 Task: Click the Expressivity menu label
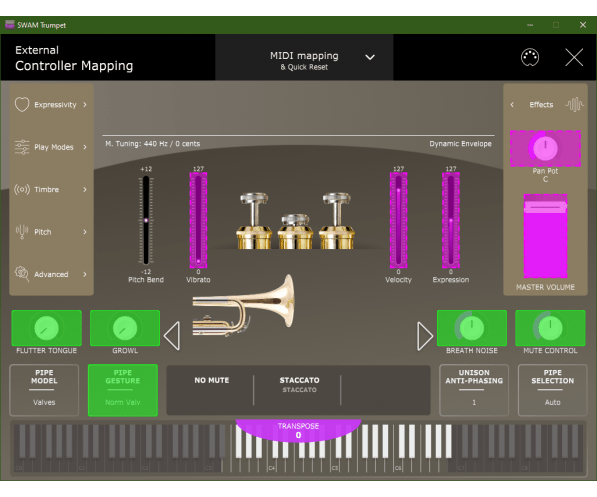[x=55, y=105]
